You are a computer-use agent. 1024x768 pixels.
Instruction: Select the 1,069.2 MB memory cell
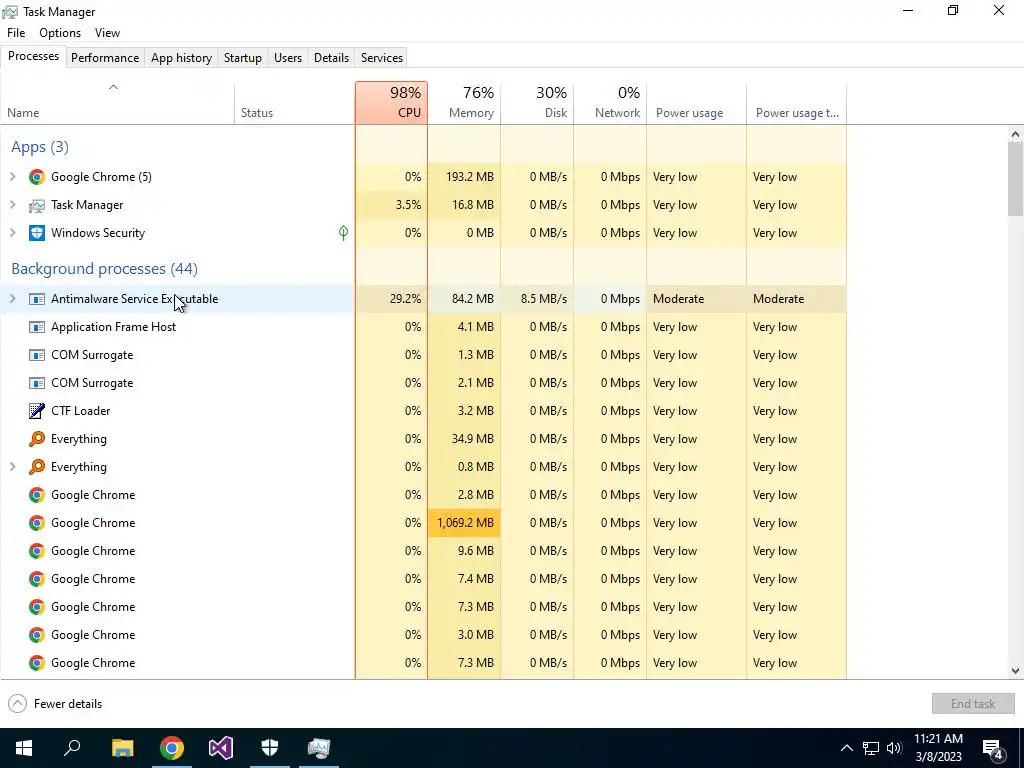pyautogui.click(x=464, y=523)
